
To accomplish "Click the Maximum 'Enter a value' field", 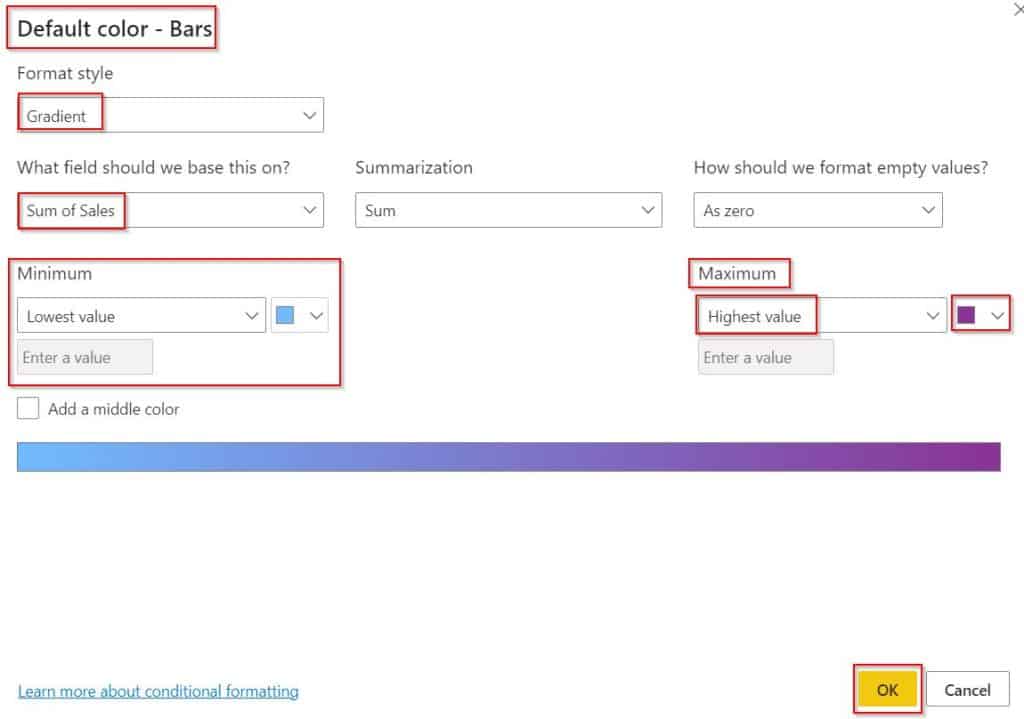I will [x=765, y=357].
